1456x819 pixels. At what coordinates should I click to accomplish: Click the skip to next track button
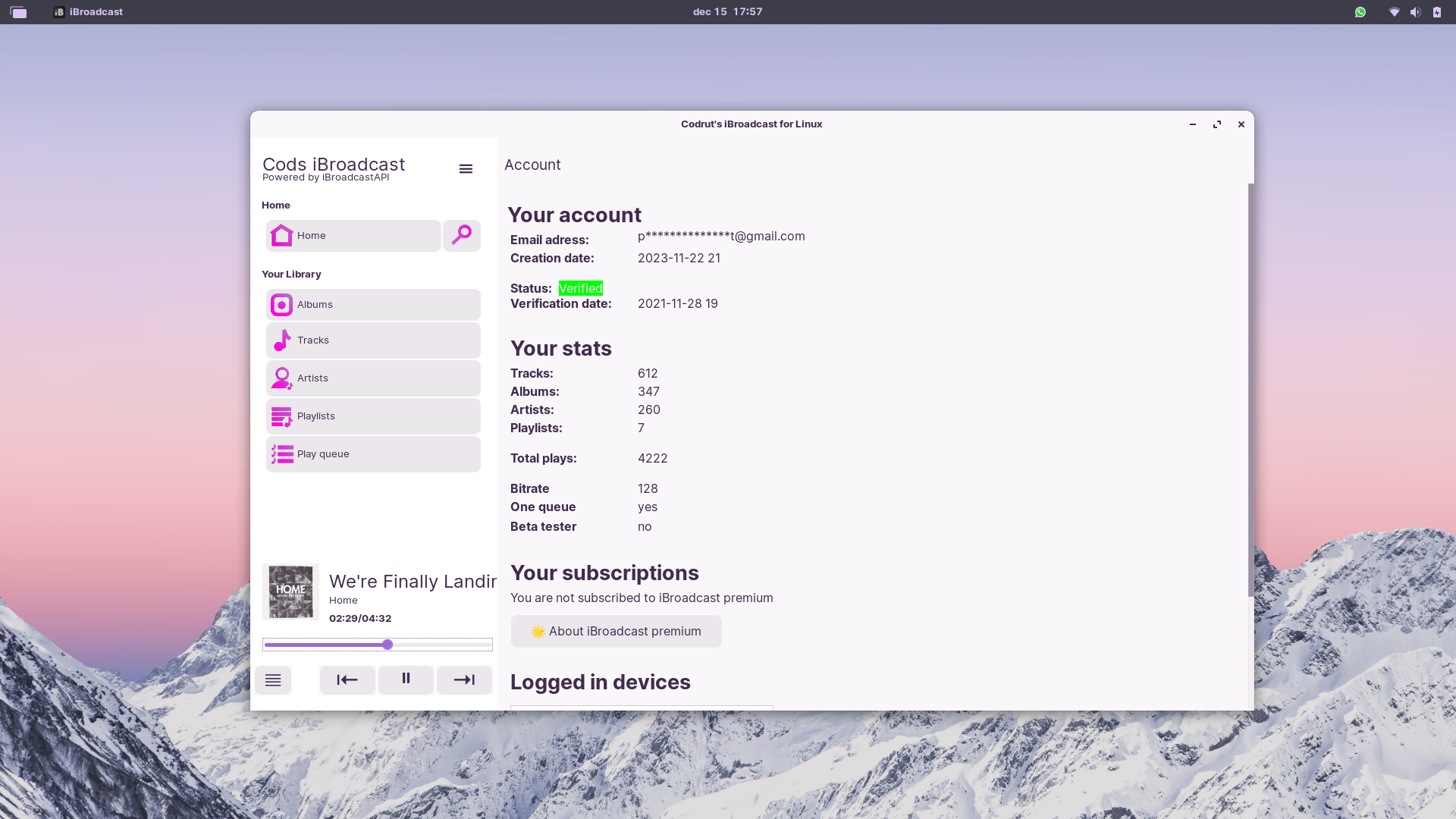(x=464, y=680)
